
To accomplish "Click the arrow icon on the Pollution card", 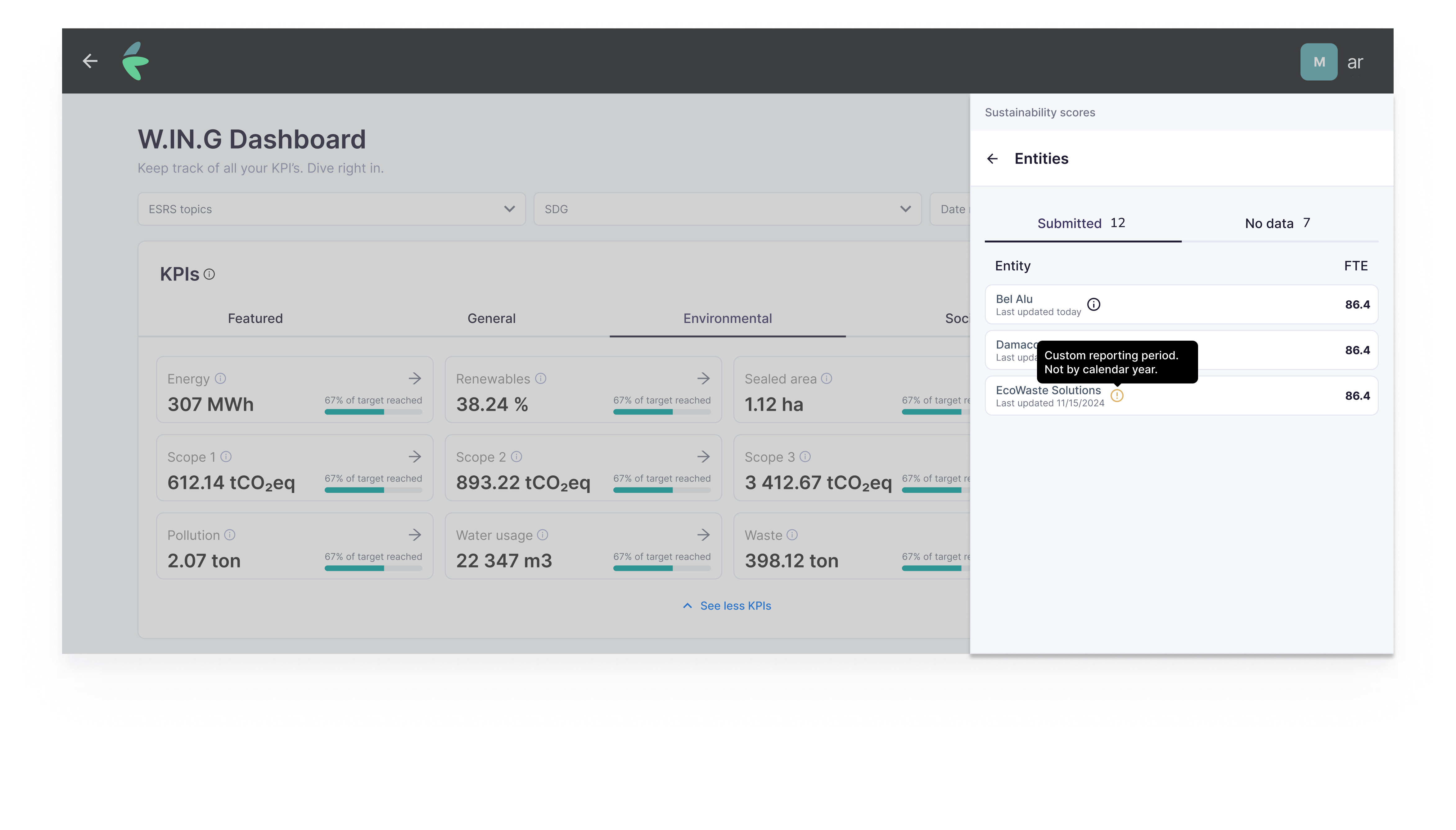I will [415, 535].
